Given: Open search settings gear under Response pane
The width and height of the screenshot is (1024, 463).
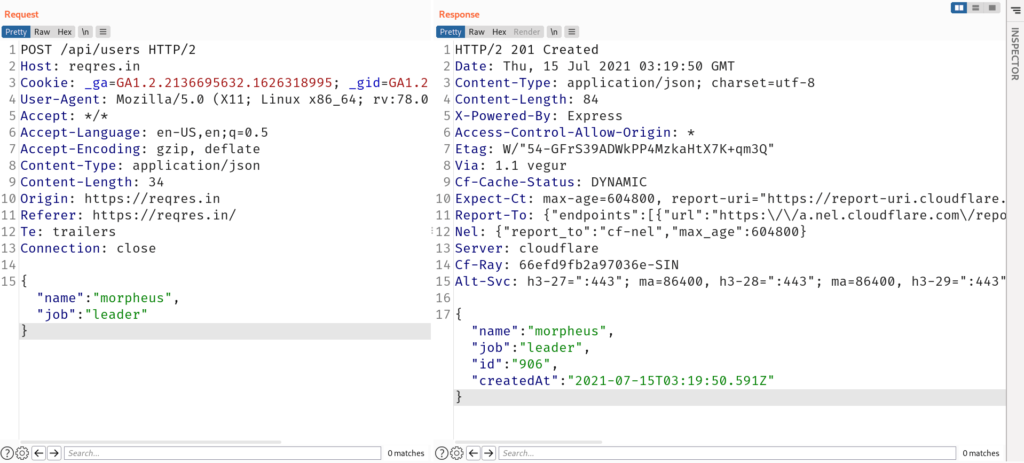Looking at the screenshot, I should [456, 453].
